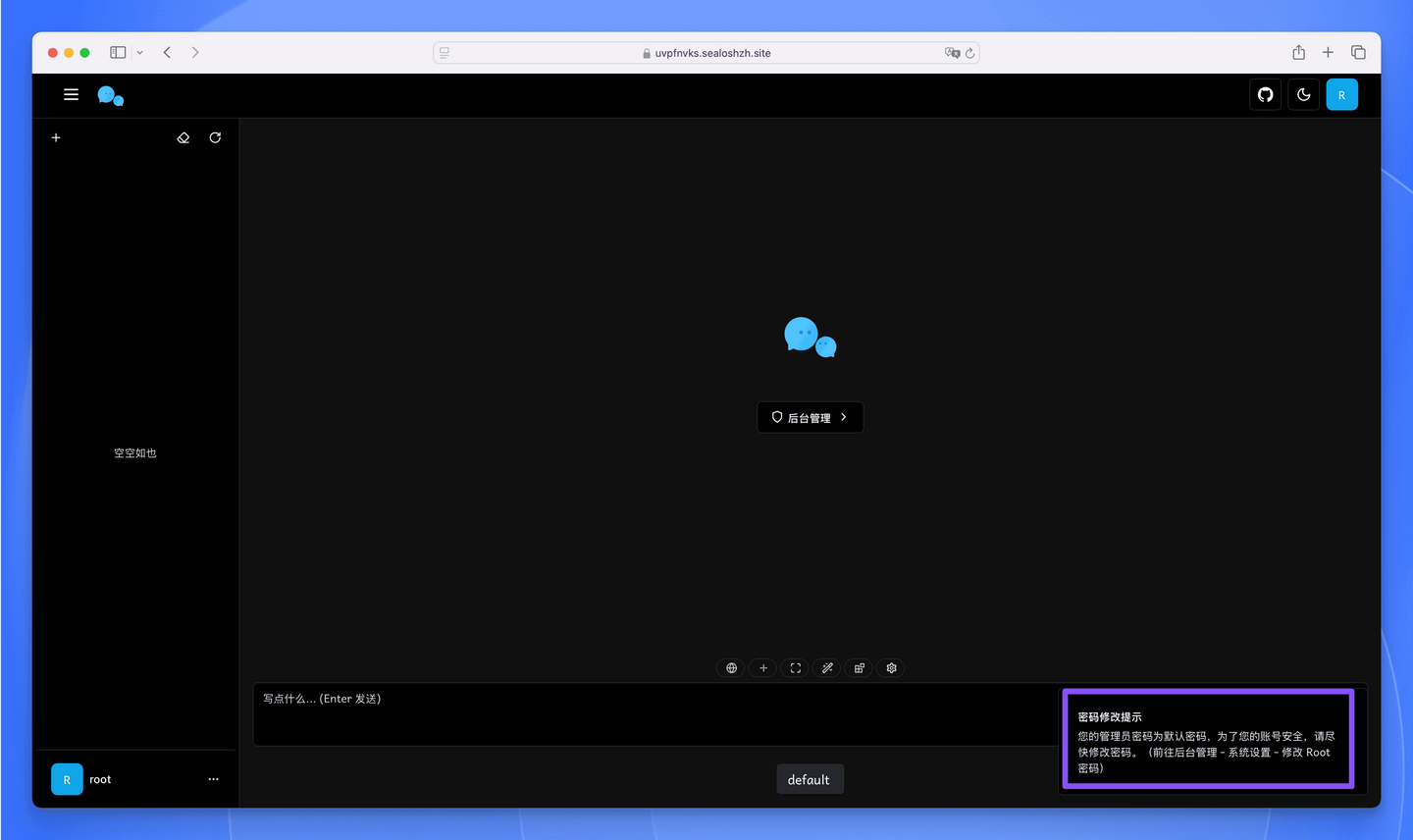Start a new chat with the sidebar plus icon
This screenshot has height=840, width=1413.
coord(55,137)
